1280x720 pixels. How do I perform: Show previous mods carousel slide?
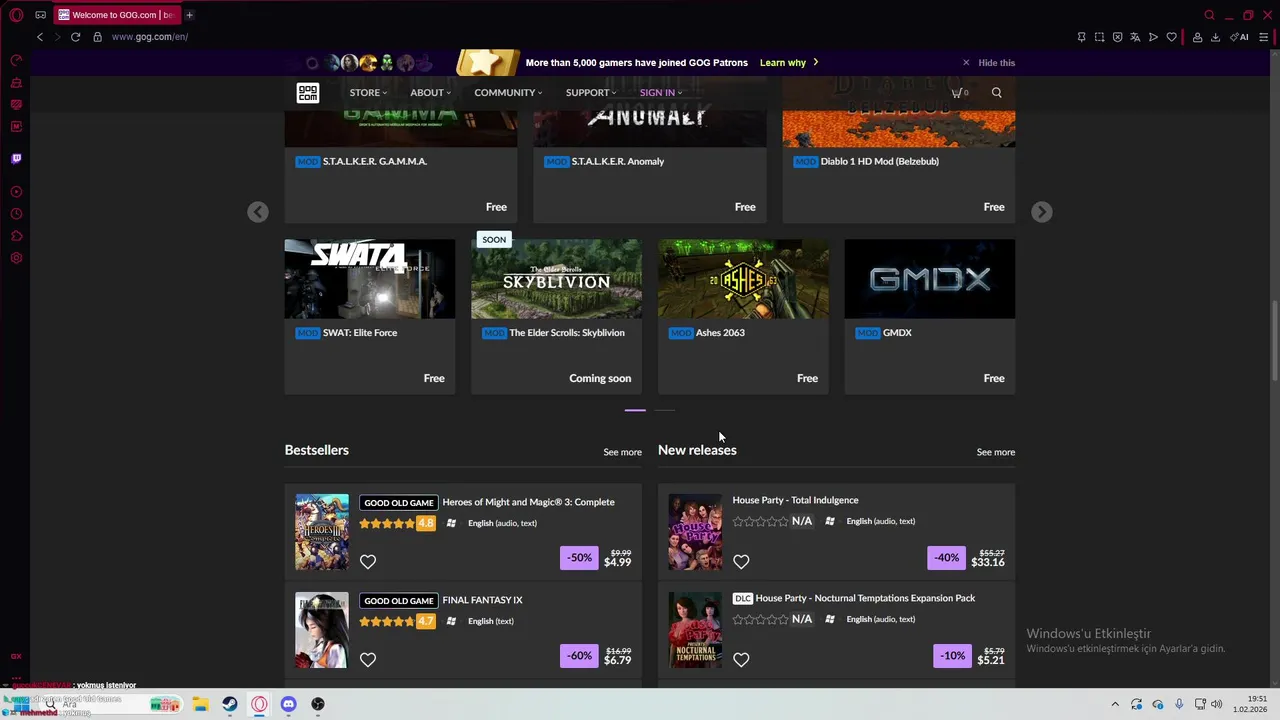click(x=258, y=212)
